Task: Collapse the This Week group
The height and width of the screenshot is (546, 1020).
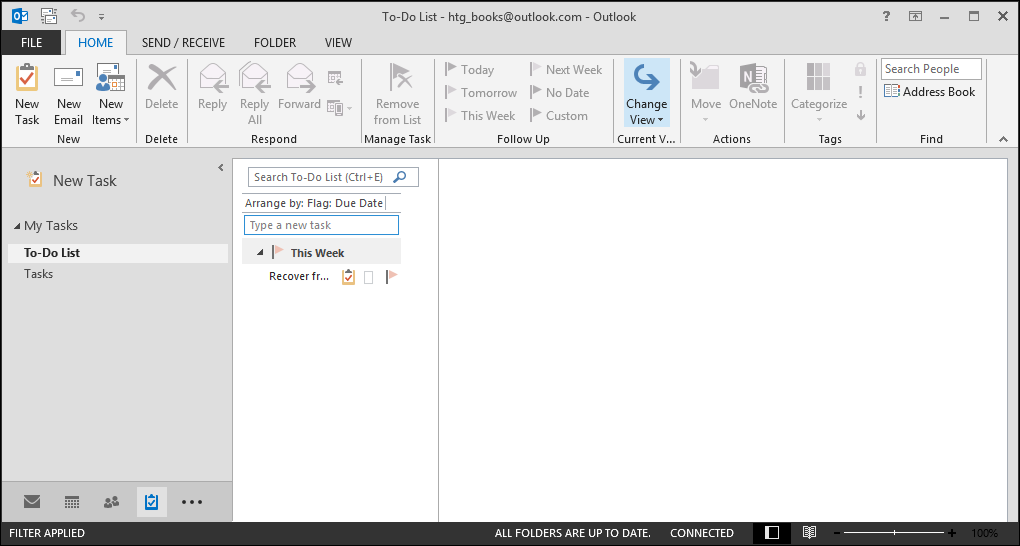Action: (260, 253)
